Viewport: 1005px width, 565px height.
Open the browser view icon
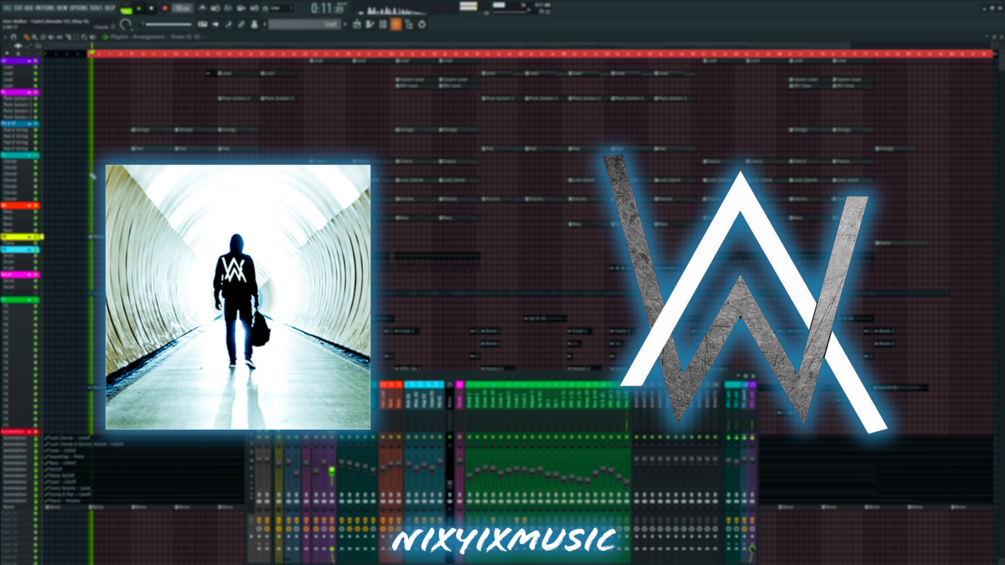tap(409, 24)
